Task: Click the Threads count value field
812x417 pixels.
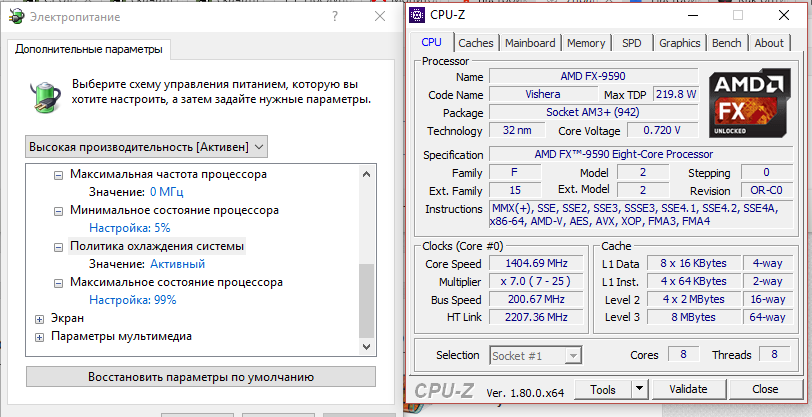Action: 775,354
